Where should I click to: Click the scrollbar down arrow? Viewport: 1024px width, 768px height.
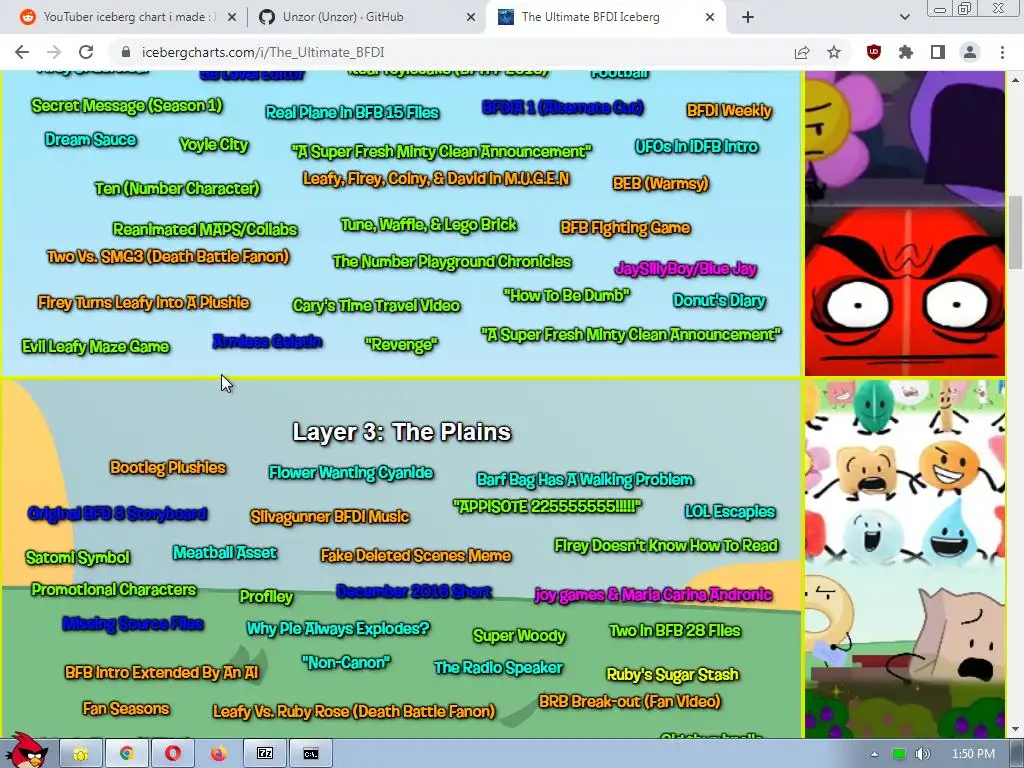(x=1014, y=729)
